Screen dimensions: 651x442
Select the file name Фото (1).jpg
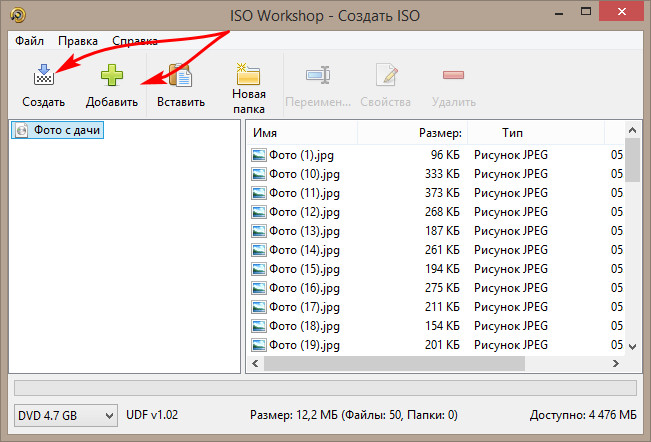pyautogui.click(x=301, y=155)
